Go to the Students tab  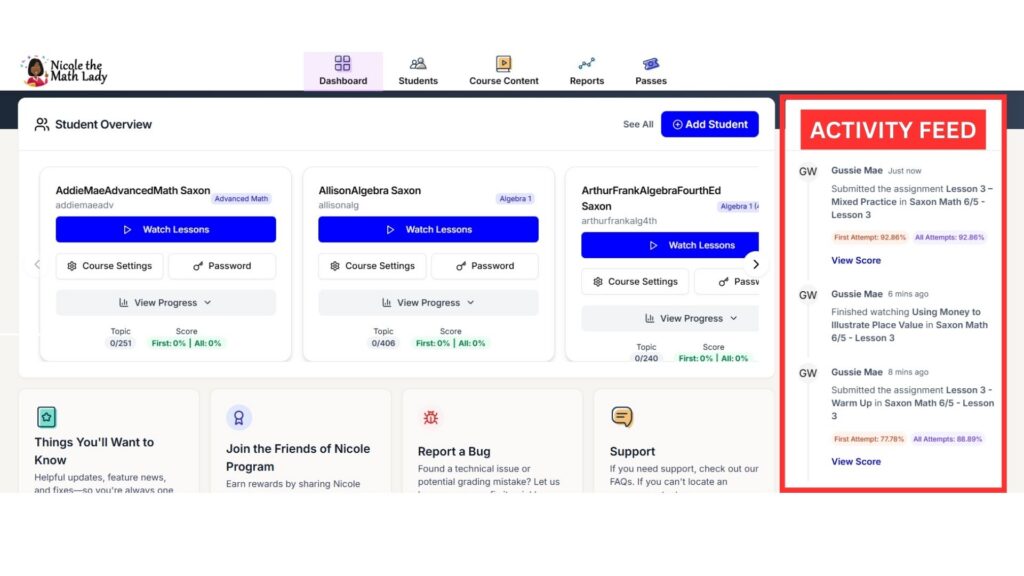(418, 71)
